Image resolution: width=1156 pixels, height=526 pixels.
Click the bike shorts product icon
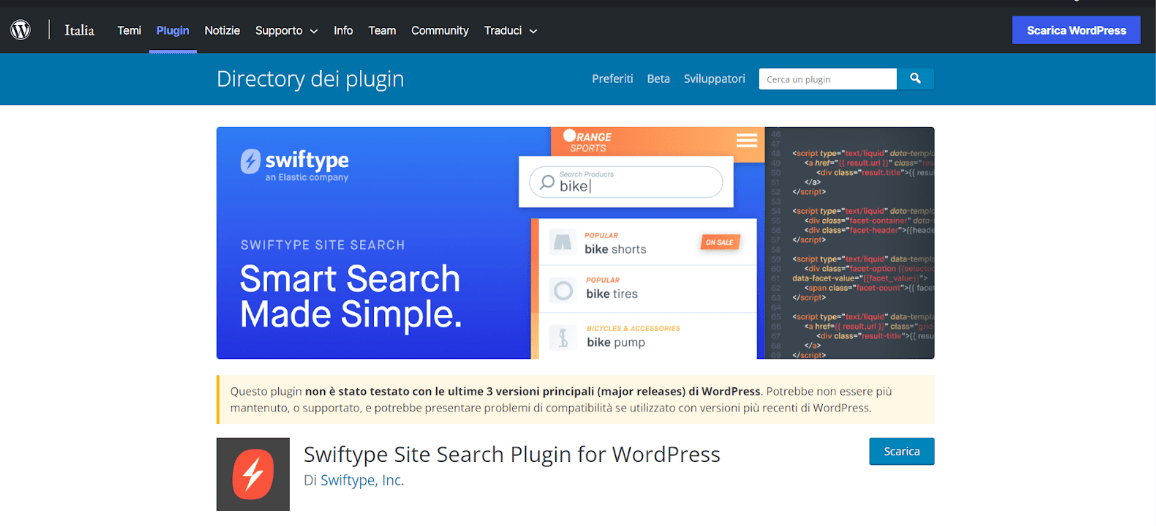point(563,243)
